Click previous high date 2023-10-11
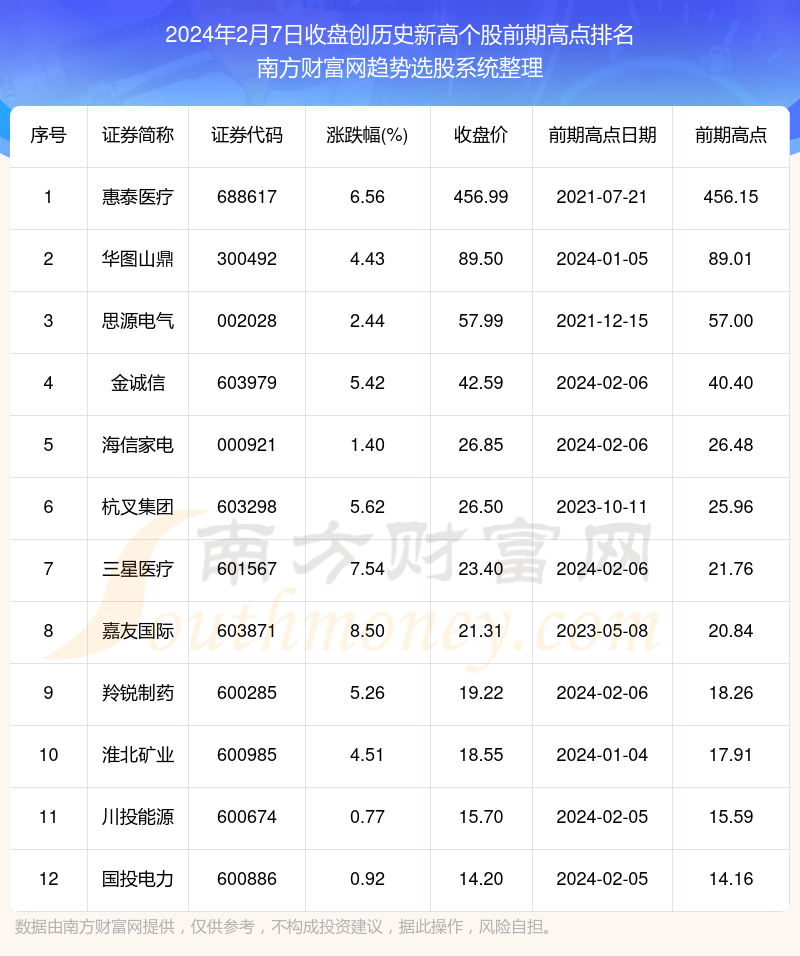This screenshot has width=800, height=956. [x=602, y=507]
